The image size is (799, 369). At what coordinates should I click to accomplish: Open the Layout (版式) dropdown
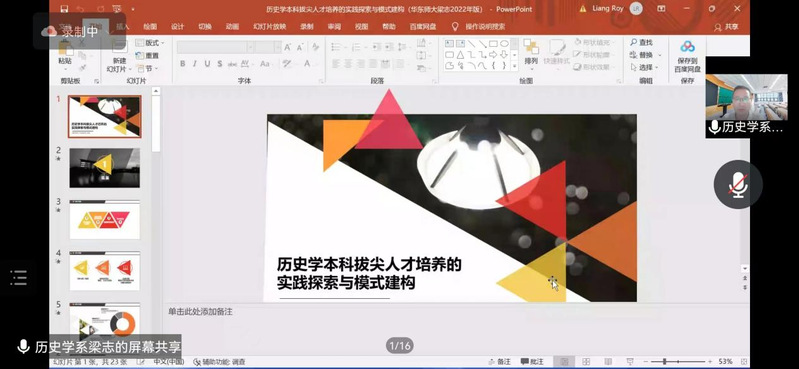coord(149,43)
